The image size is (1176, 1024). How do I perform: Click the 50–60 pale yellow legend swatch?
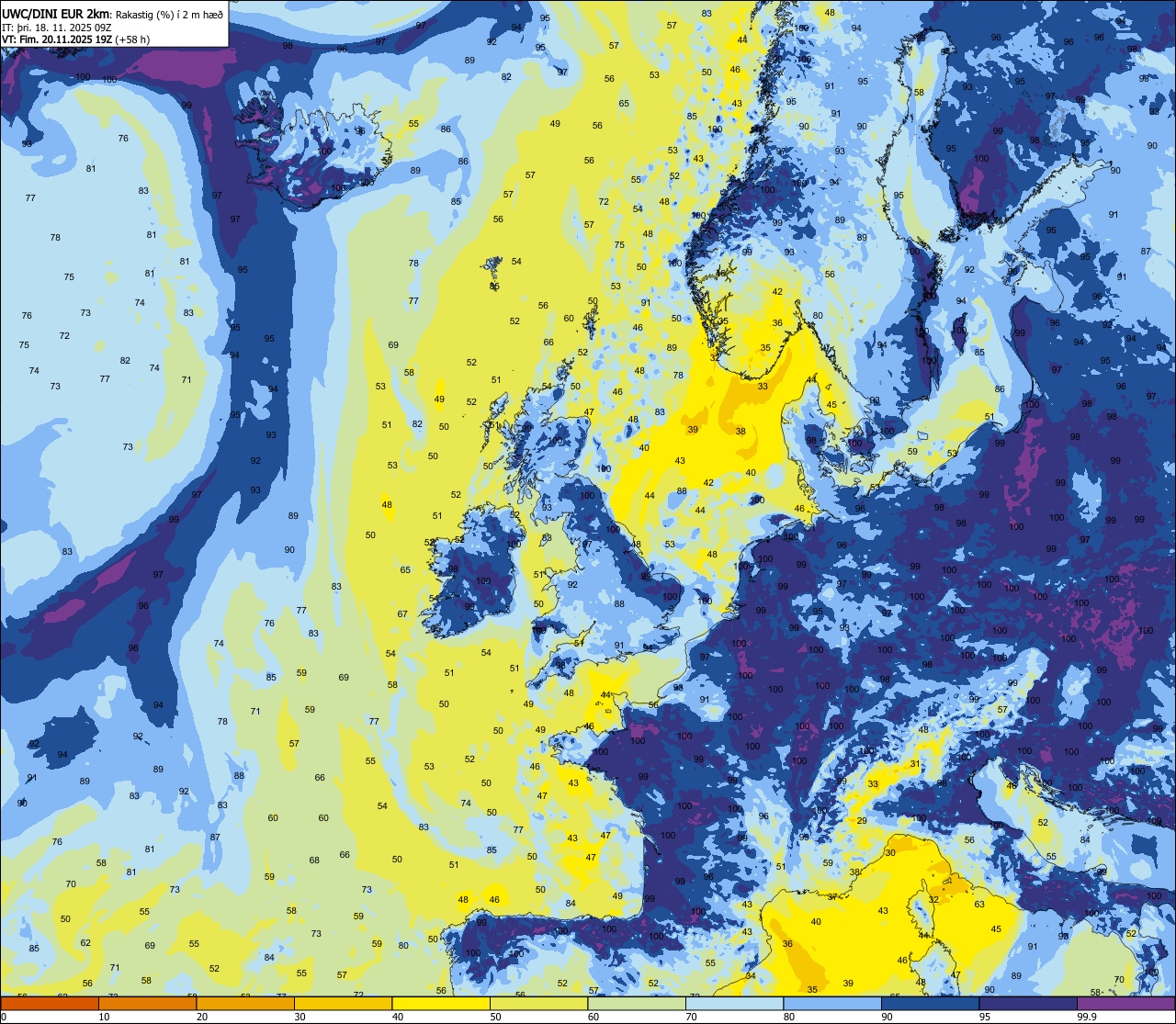click(x=538, y=1003)
